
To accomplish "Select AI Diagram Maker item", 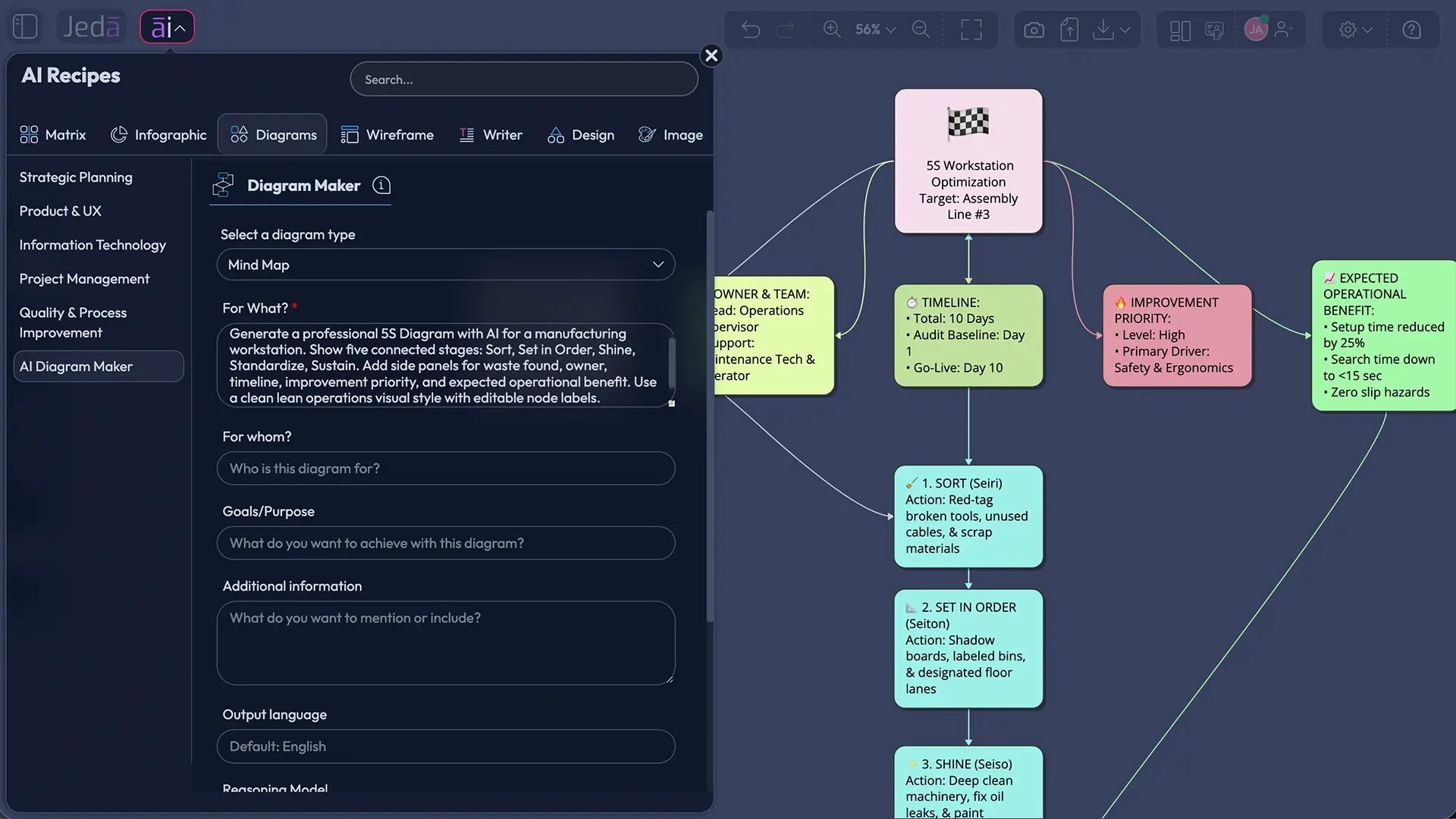I will click(99, 366).
